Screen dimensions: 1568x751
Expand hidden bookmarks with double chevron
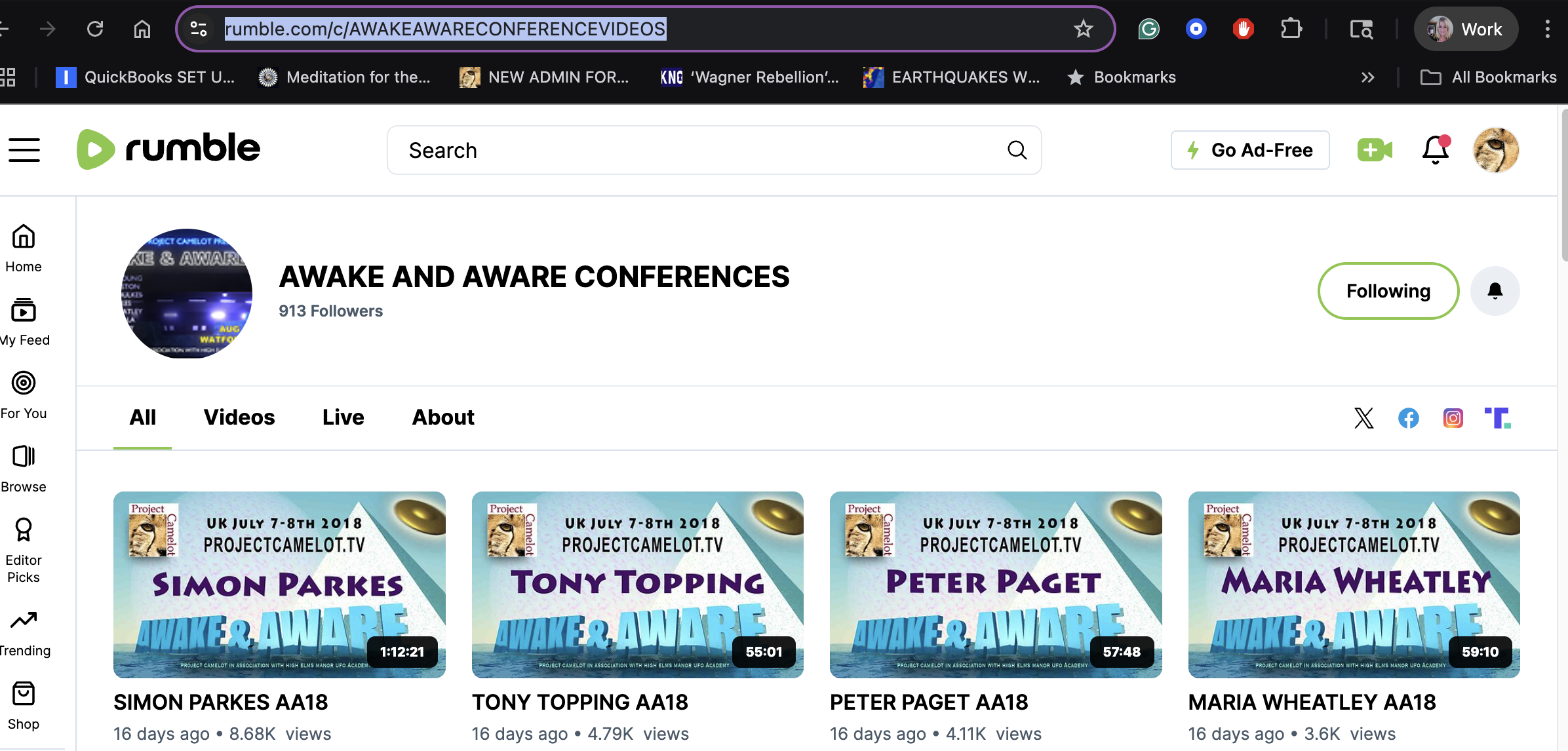pyautogui.click(x=1367, y=77)
